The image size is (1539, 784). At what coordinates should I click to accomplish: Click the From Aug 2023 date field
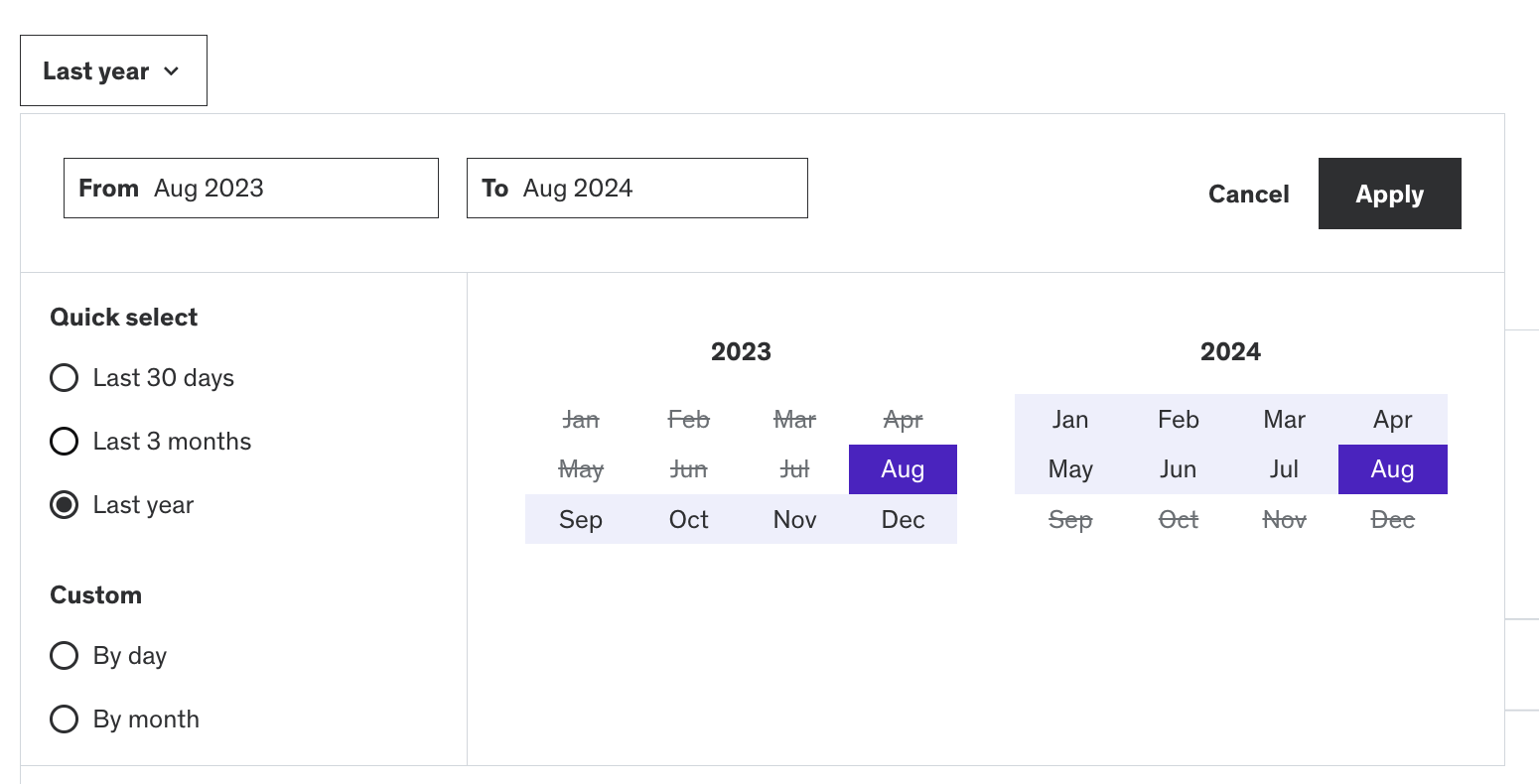tap(250, 189)
